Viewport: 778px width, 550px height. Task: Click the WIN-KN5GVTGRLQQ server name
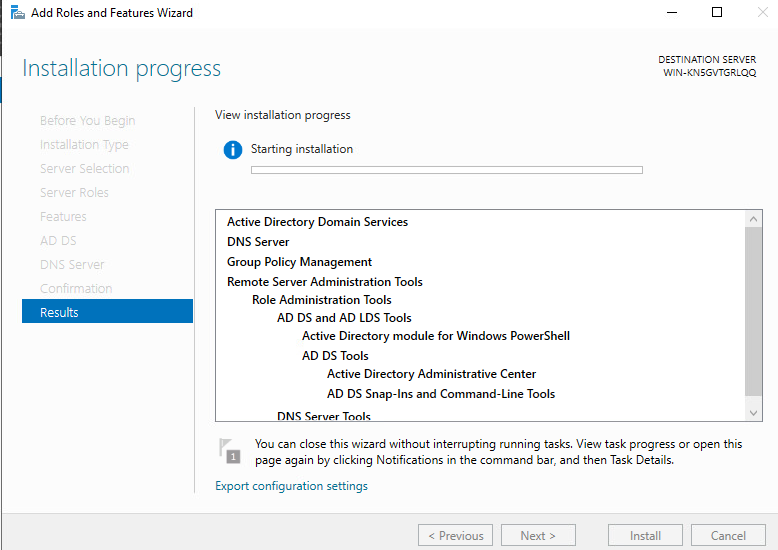[710, 72]
